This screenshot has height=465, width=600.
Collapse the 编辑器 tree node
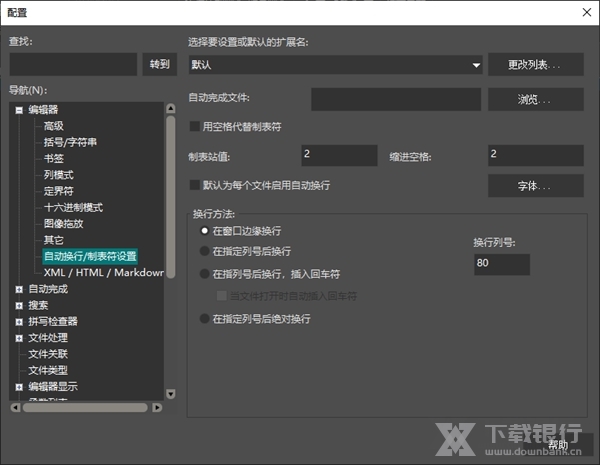pyautogui.click(x=19, y=110)
